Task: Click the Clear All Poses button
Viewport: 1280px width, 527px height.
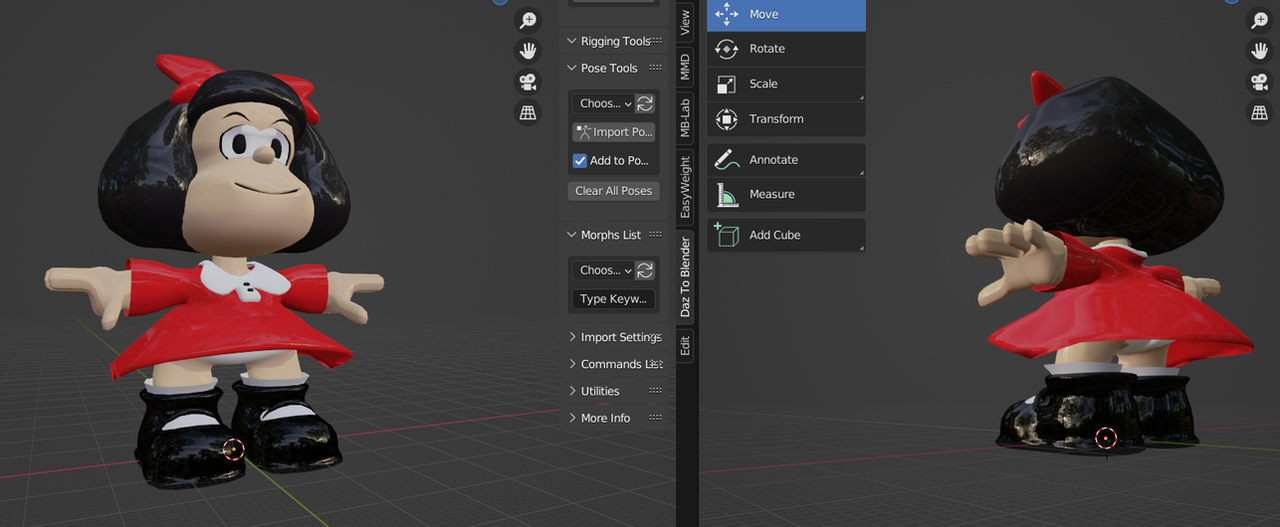Action: pyautogui.click(x=614, y=191)
